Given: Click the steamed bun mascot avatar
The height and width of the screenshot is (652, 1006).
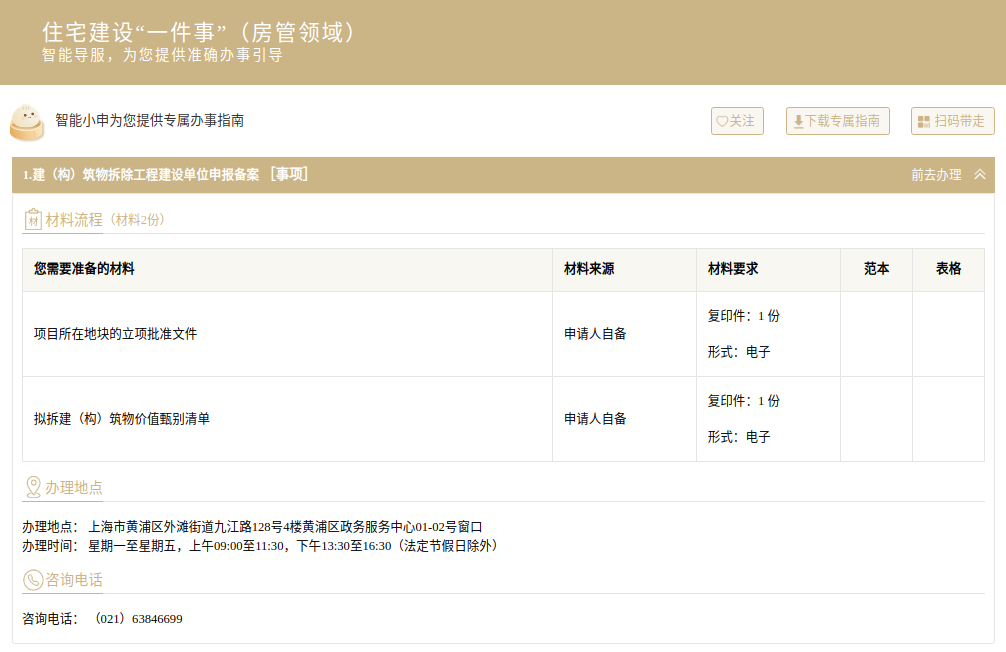Looking at the screenshot, I should point(27,121).
